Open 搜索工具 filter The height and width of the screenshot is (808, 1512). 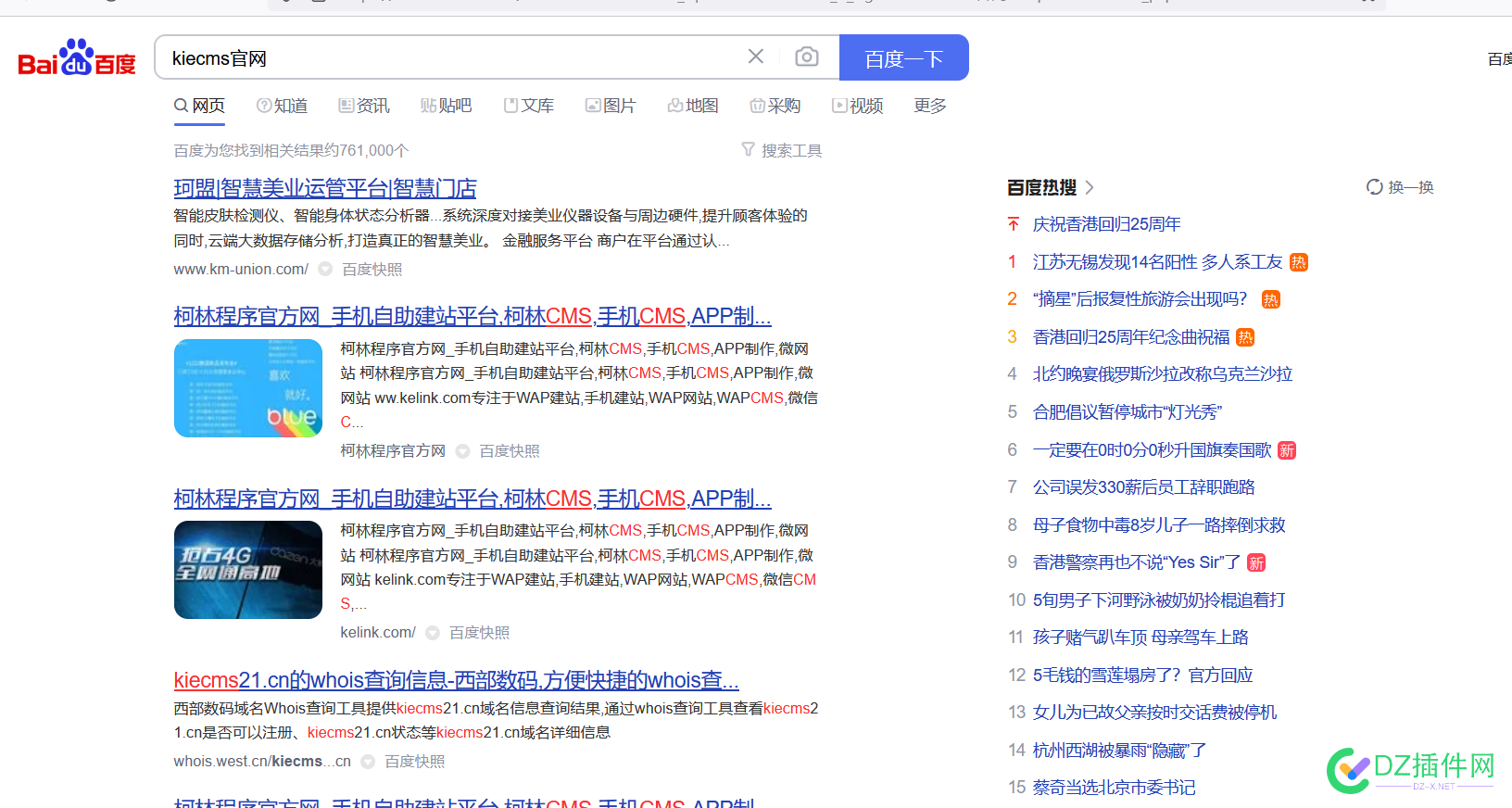pyautogui.click(x=782, y=150)
